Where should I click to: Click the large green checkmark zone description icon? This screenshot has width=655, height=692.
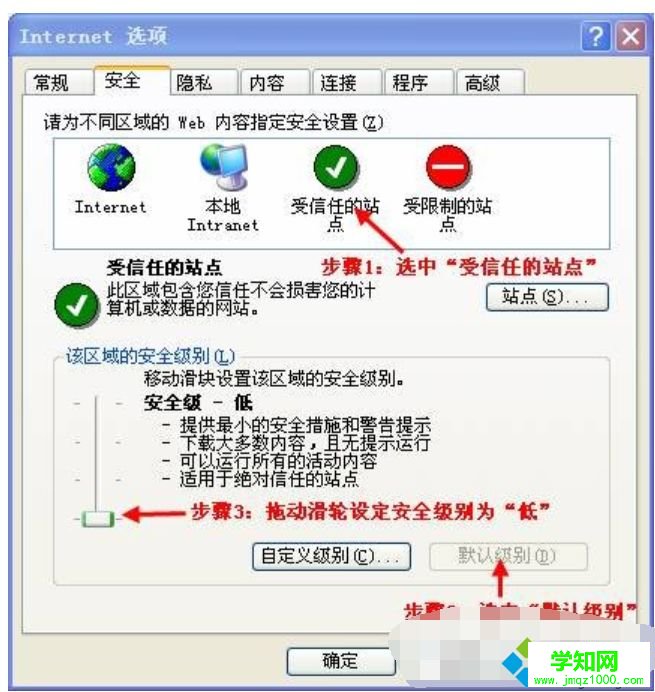click(x=77, y=305)
